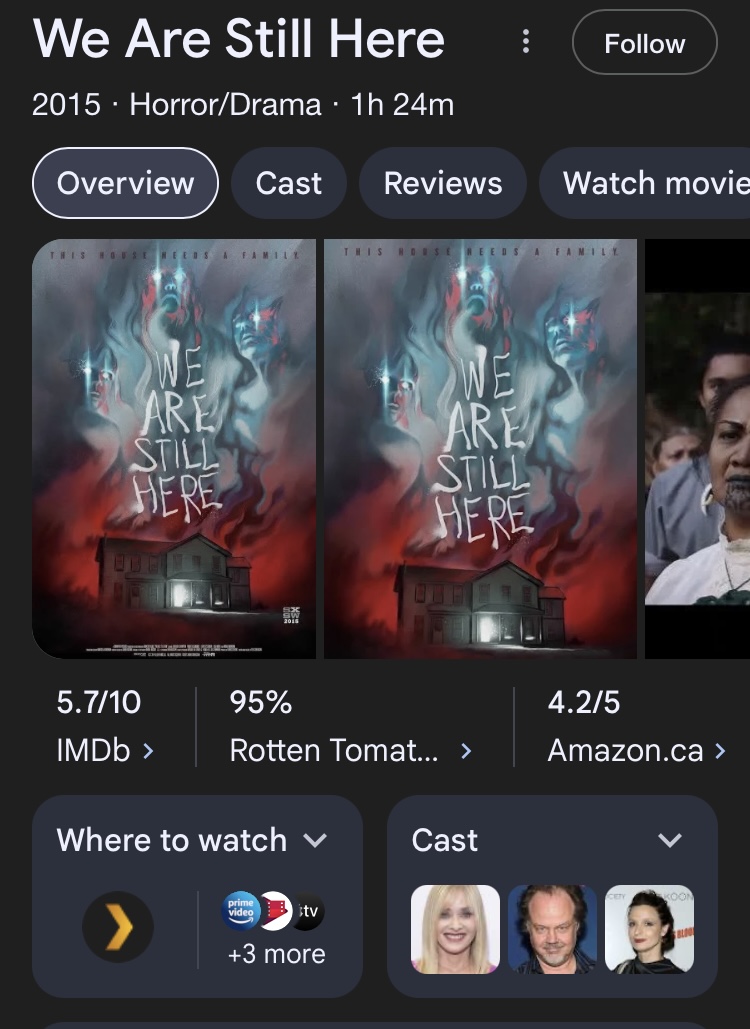The width and height of the screenshot is (750, 1029).
Task: Select the Overview tab
Action: pos(125,183)
